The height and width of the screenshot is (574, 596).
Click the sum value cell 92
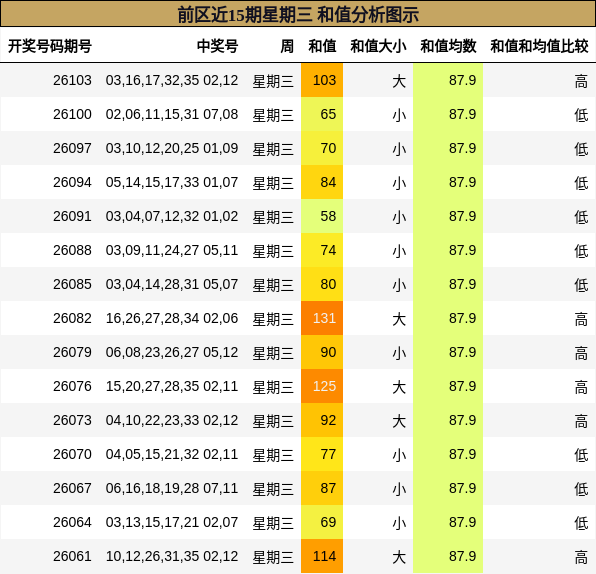pyautogui.click(x=322, y=420)
